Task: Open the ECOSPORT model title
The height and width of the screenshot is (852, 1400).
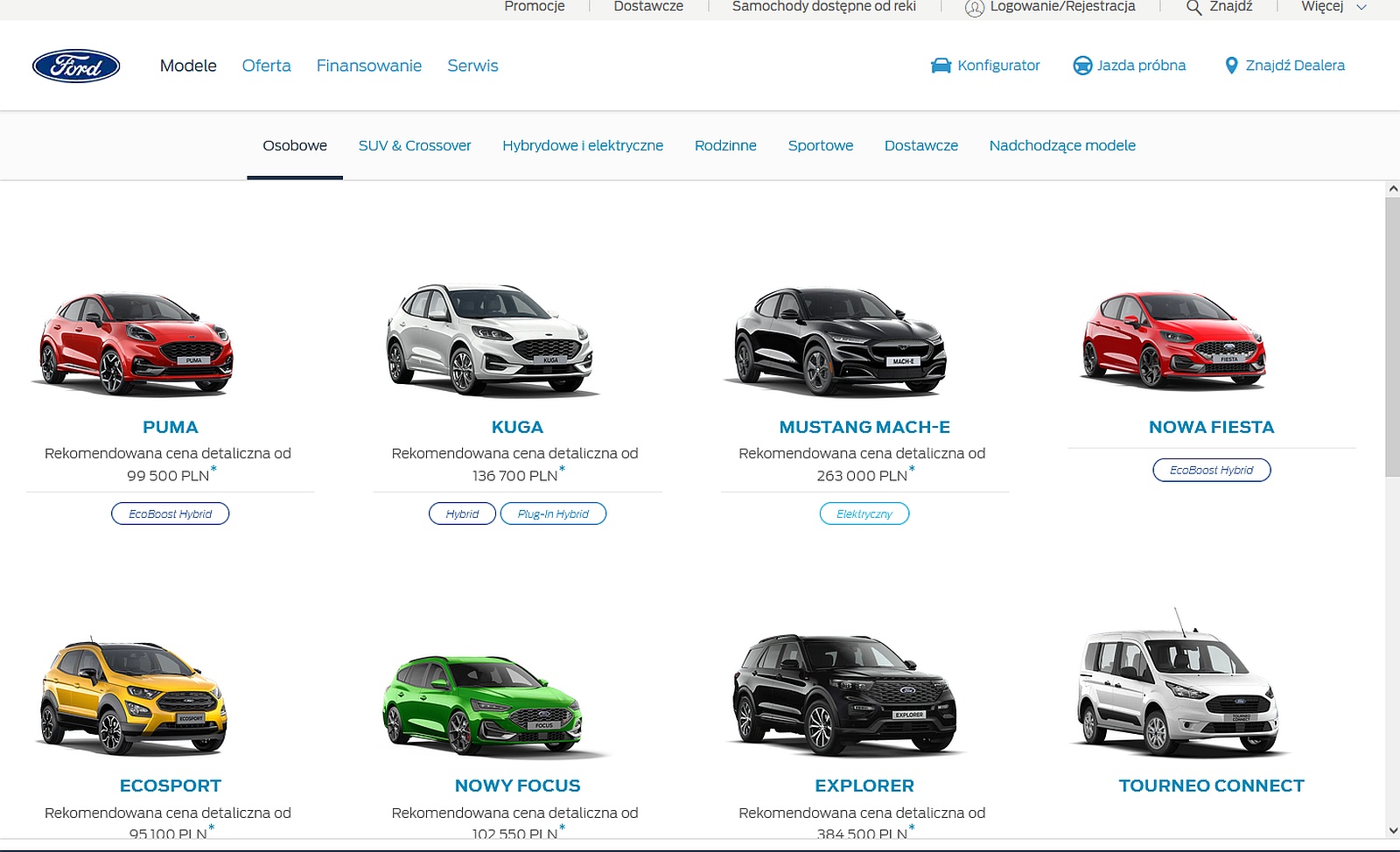Action: click(171, 786)
